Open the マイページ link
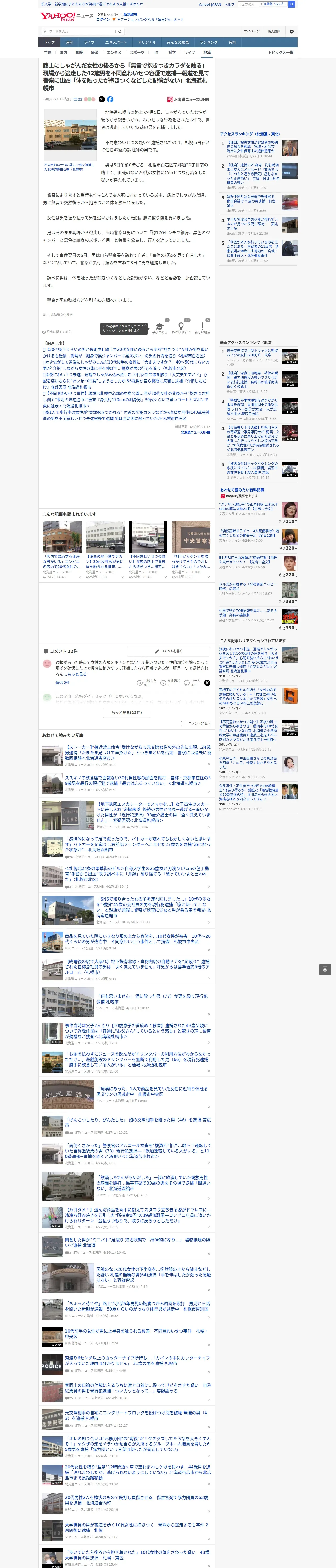Image resolution: width=336 pixels, height=1568 pixels. click(252, 32)
